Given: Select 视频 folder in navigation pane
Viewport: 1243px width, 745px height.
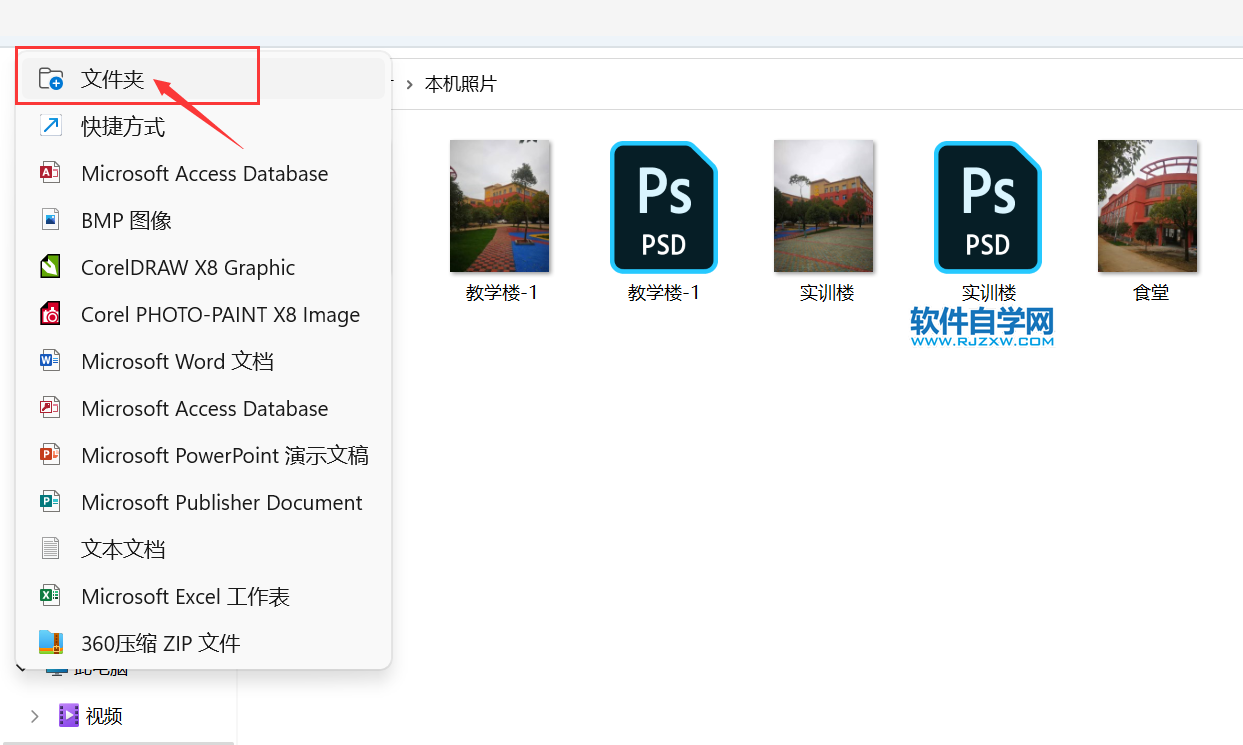Looking at the screenshot, I should [103, 716].
